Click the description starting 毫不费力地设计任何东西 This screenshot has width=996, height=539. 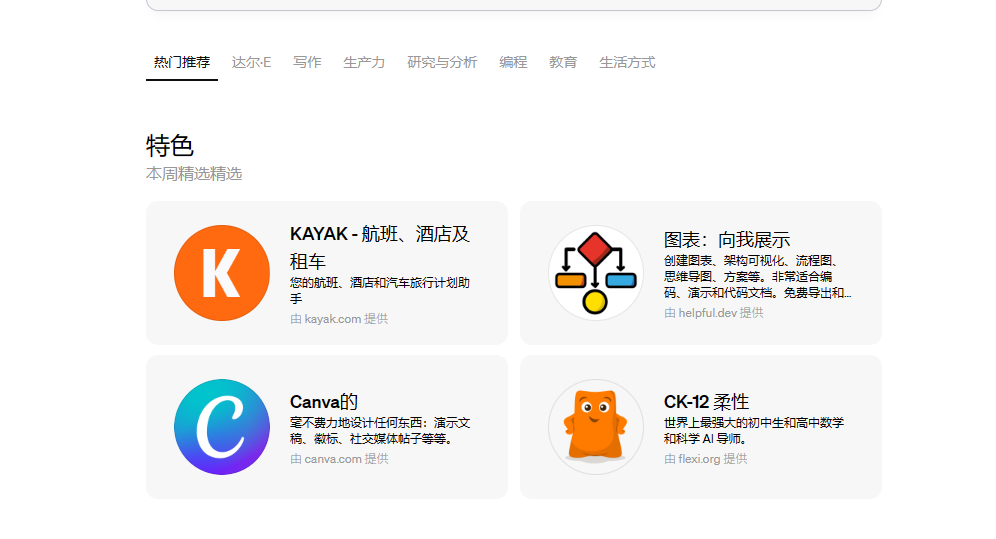pos(380,430)
